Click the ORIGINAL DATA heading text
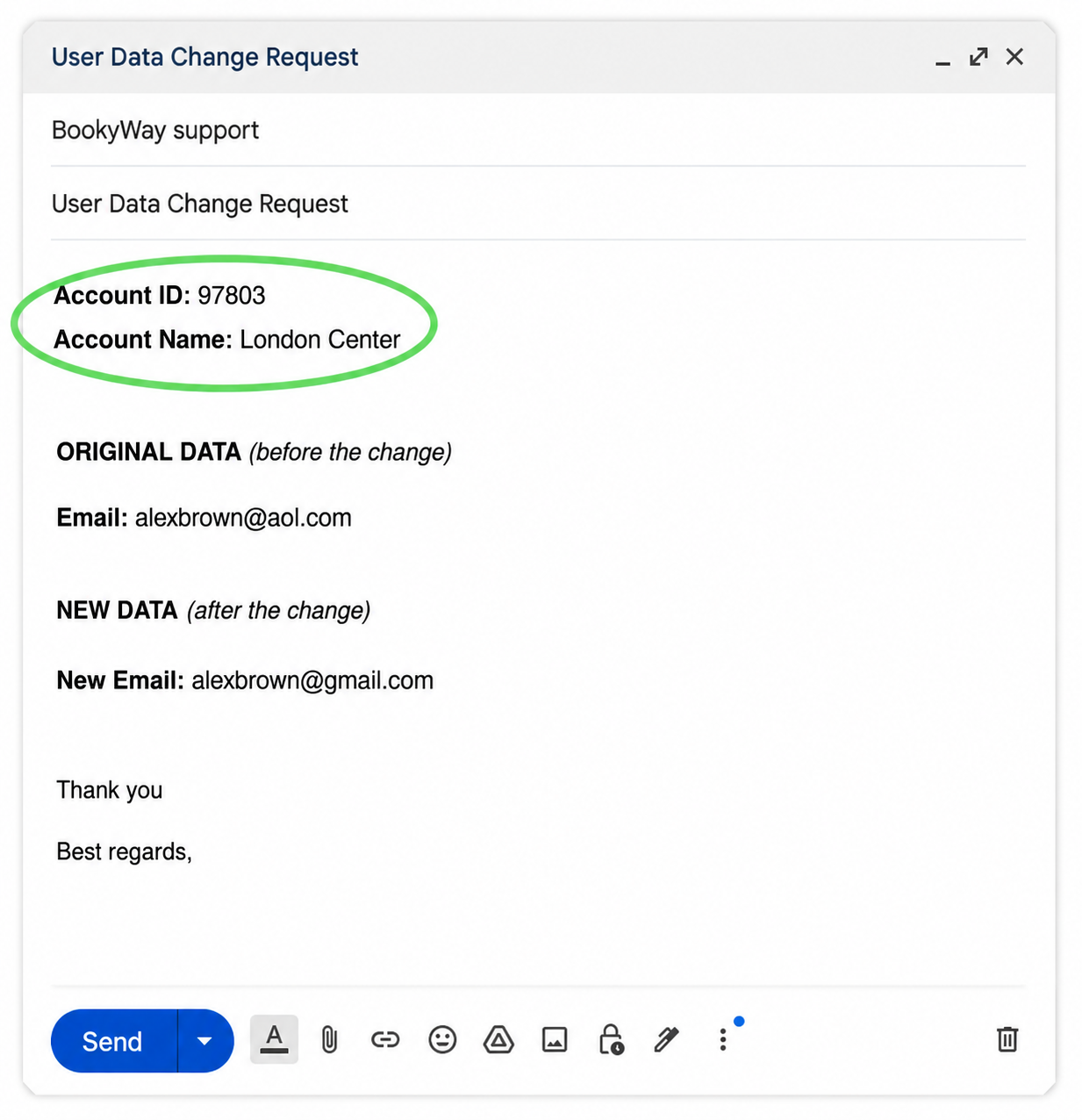Image resolution: width=1082 pixels, height=1120 pixels. (x=148, y=452)
